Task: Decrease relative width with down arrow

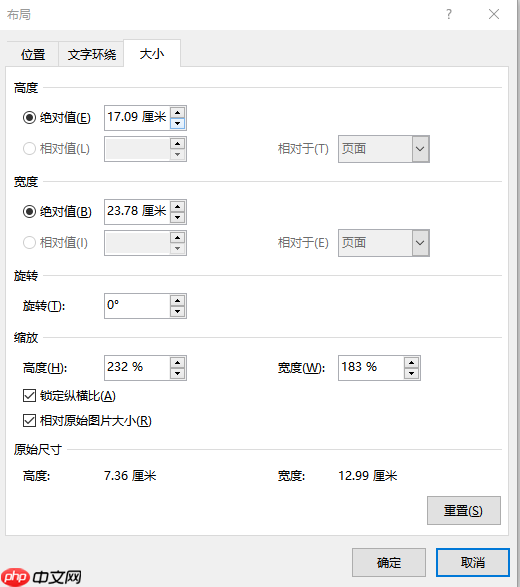Action: 177,248
